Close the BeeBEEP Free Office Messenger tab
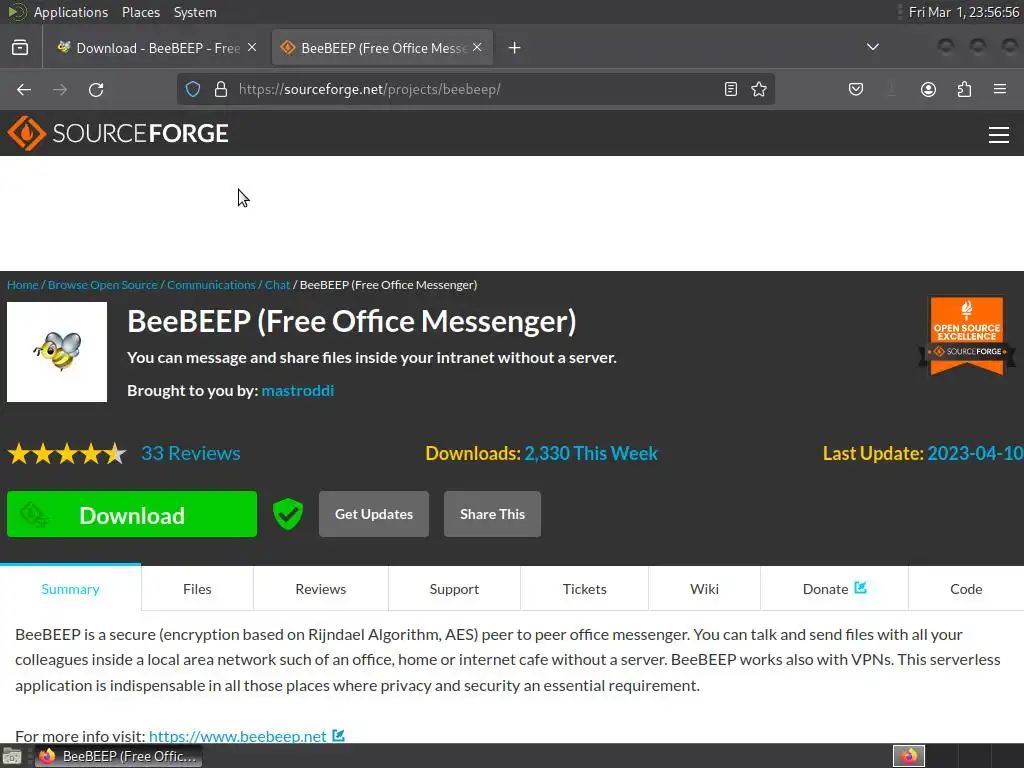 click(477, 48)
